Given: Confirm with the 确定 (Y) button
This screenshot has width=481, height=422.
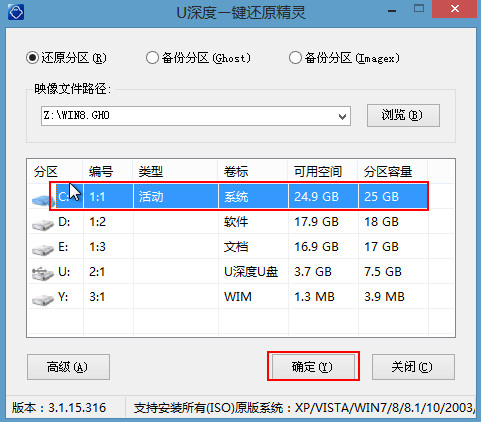Looking at the screenshot, I should coord(313,367).
